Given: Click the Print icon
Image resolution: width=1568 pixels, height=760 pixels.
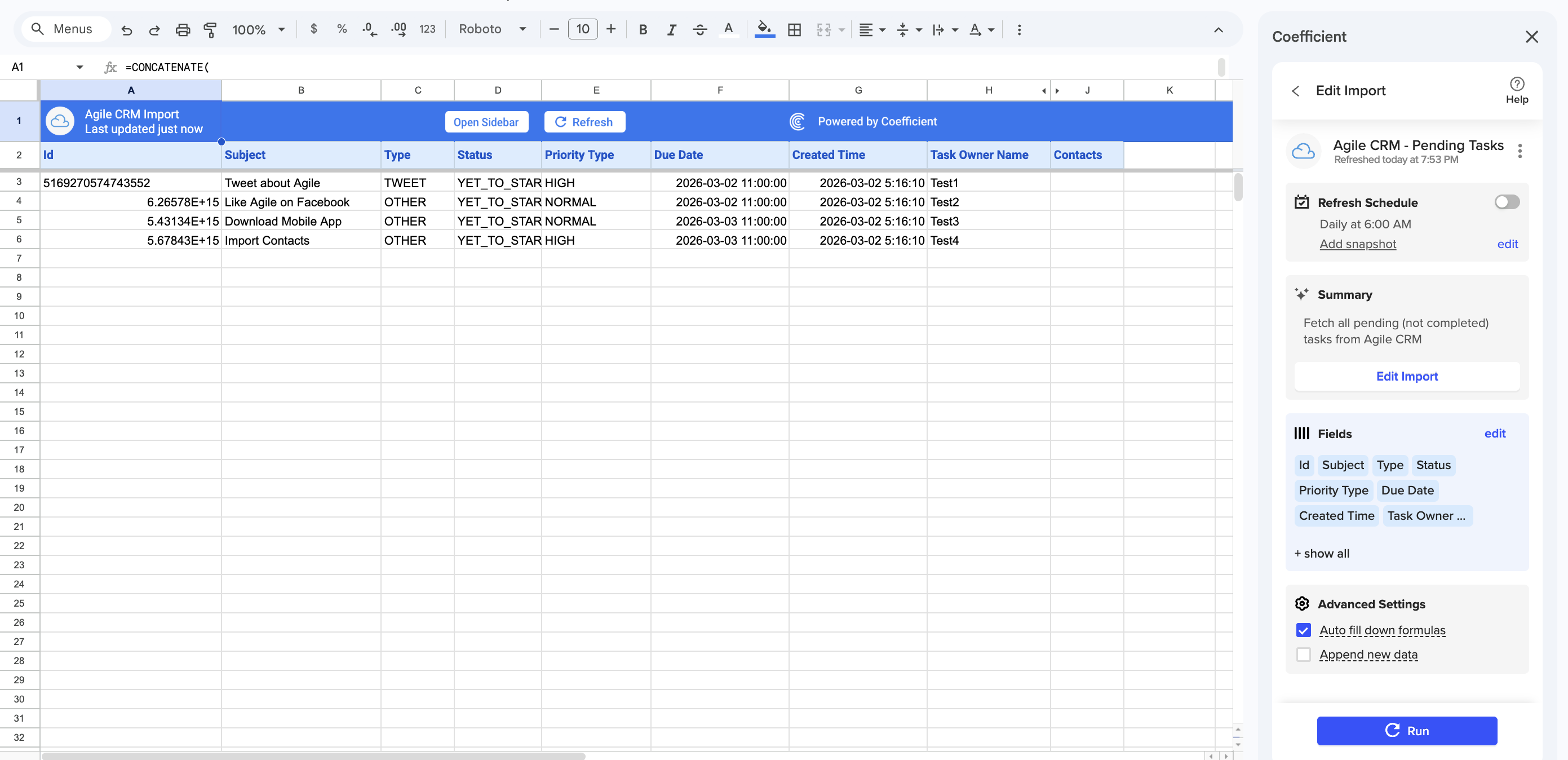Looking at the screenshot, I should (183, 29).
